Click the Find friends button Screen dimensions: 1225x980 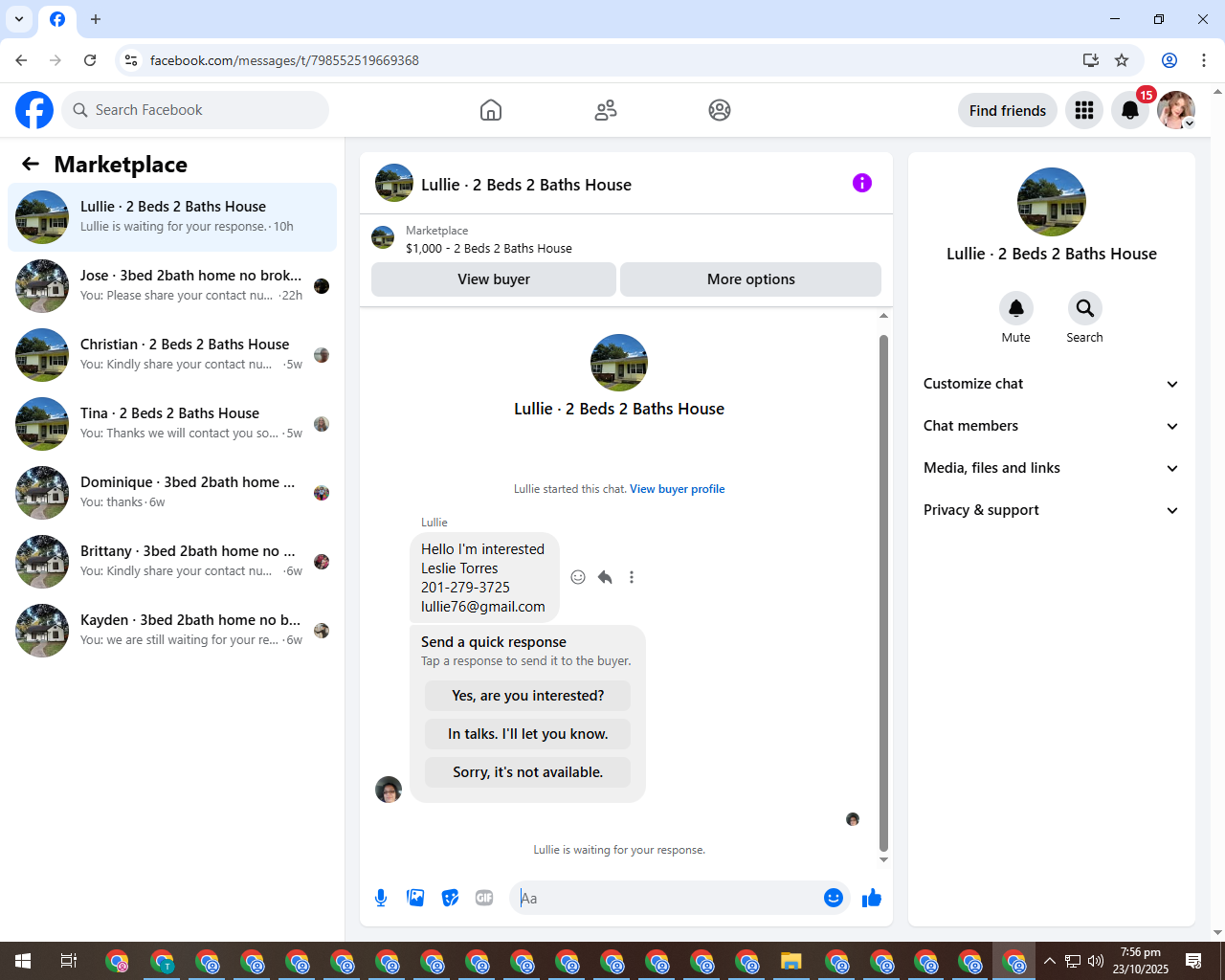[x=1008, y=110]
